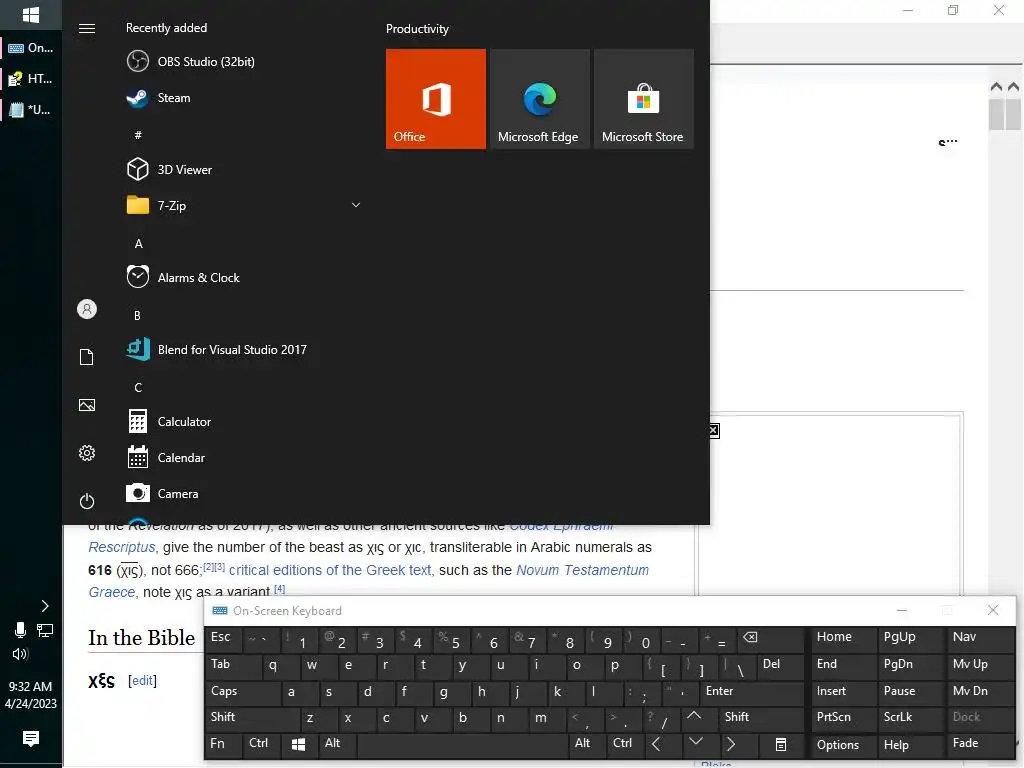Open the 7-Zip folder entry
The height and width of the screenshot is (768, 1024).
(x=243, y=206)
